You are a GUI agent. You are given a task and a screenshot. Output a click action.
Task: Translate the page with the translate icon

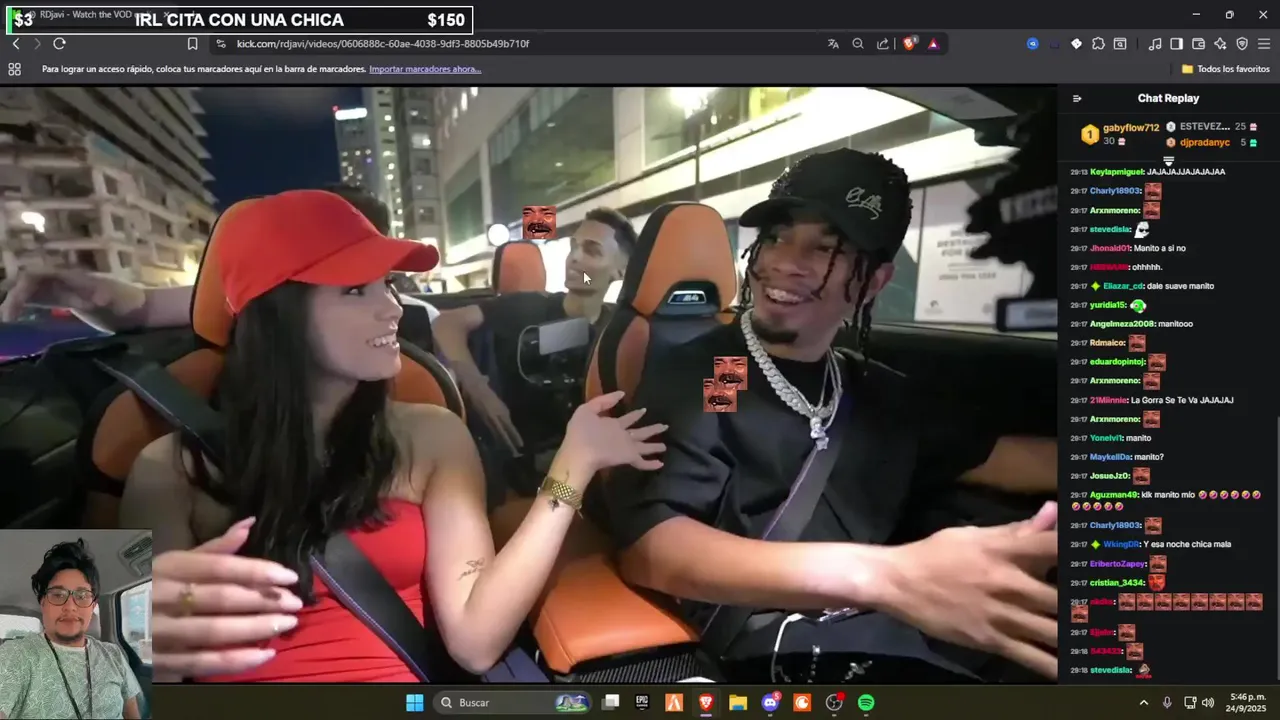[x=833, y=44]
